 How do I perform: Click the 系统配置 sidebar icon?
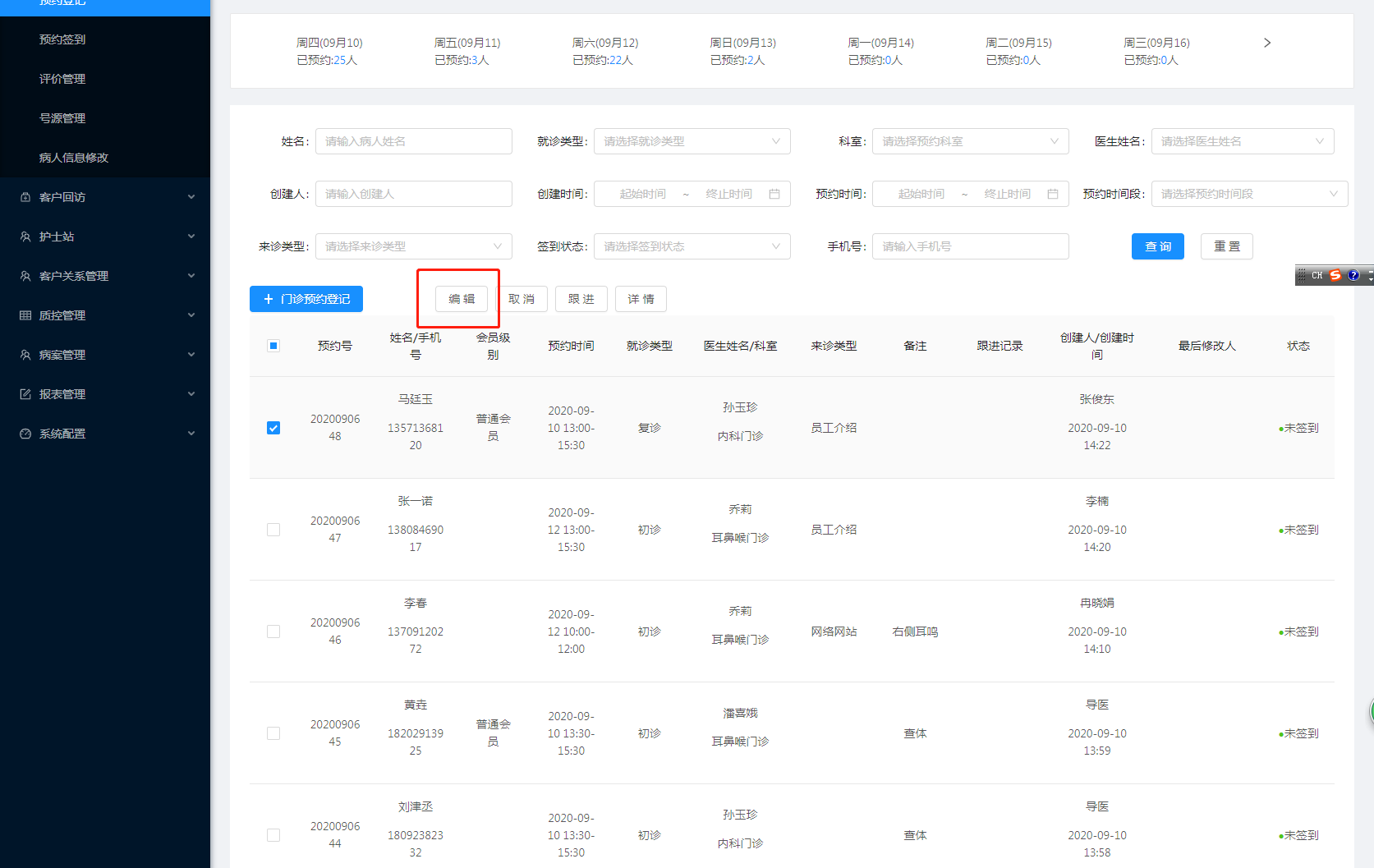tap(25, 434)
